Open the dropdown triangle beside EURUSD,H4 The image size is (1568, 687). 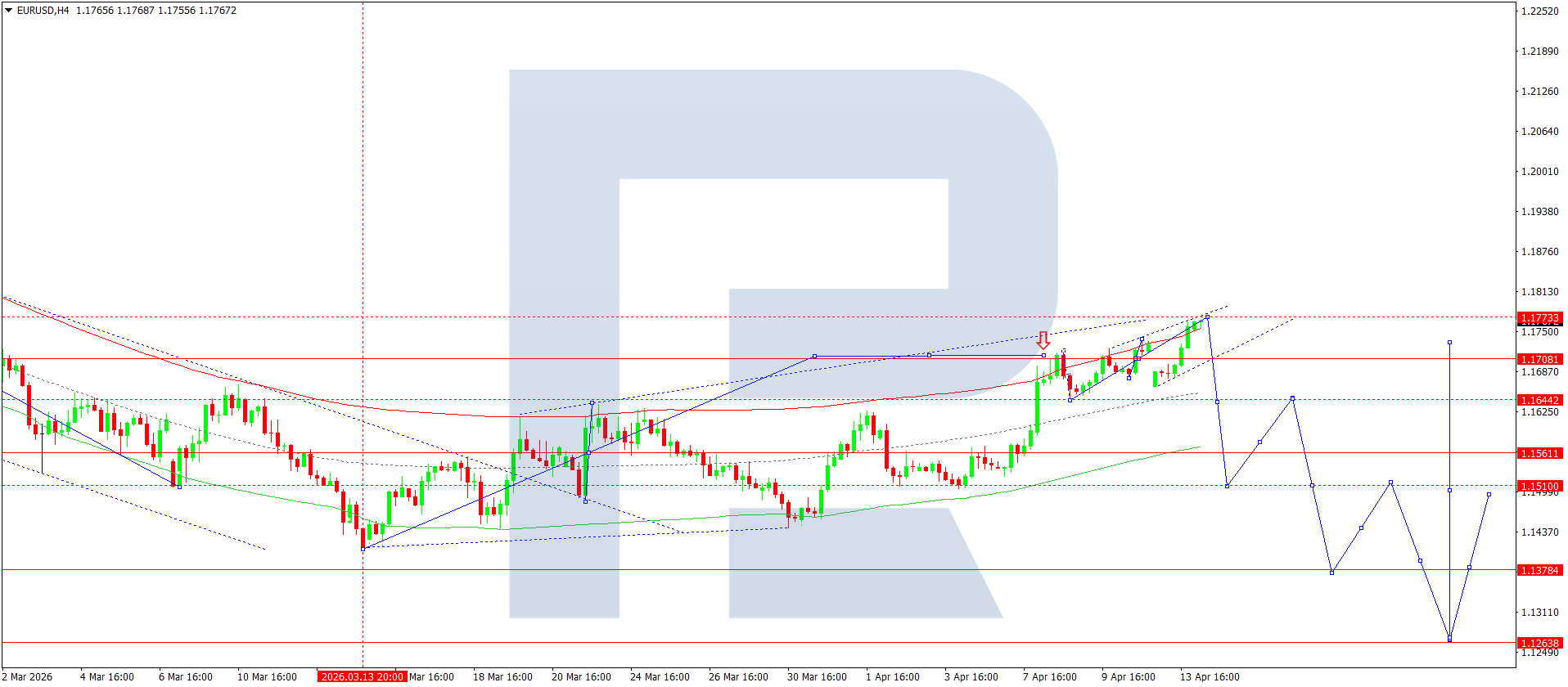tap(8, 11)
